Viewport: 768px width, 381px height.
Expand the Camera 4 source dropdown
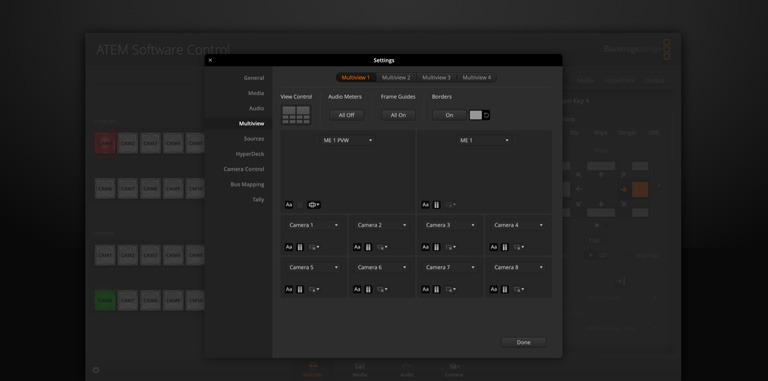(x=518, y=225)
